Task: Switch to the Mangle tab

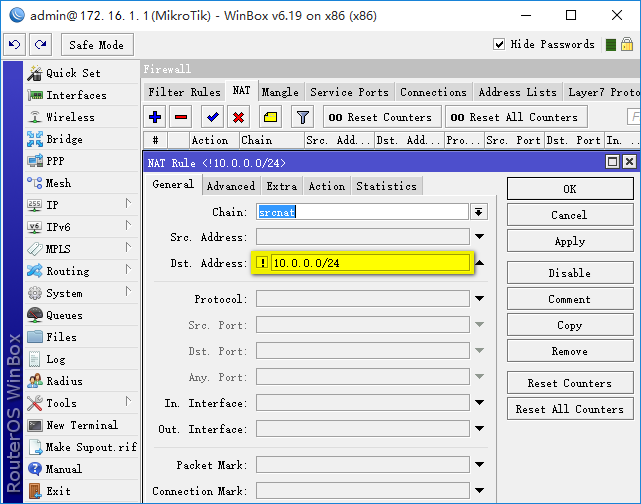Action: click(x=280, y=92)
